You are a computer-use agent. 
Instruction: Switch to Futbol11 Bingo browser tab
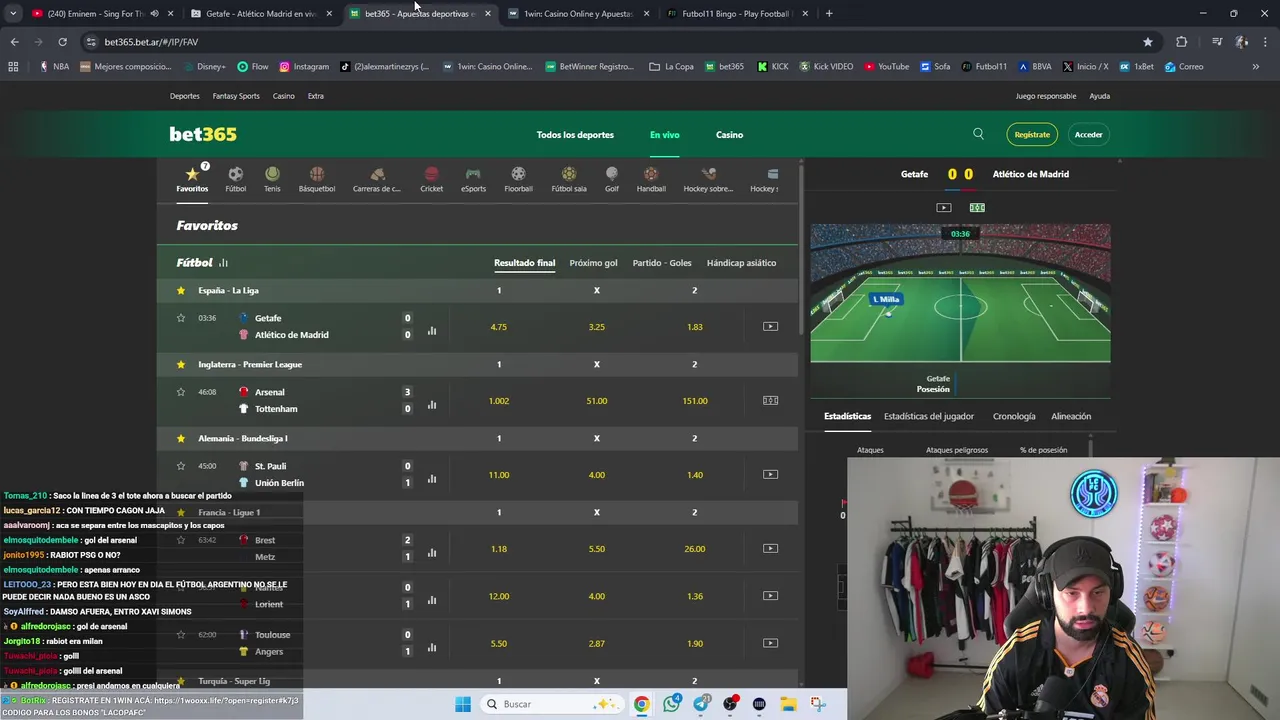click(738, 13)
